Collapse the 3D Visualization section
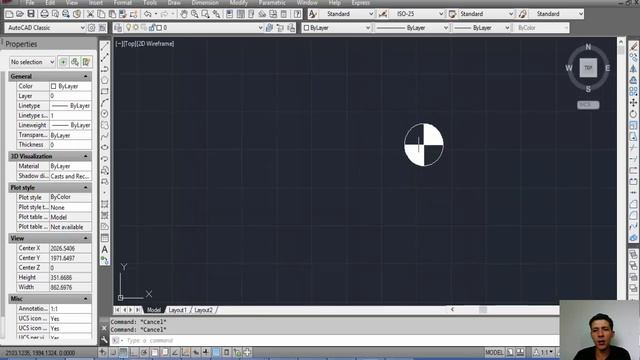The height and width of the screenshot is (360, 640). (86, 156)
